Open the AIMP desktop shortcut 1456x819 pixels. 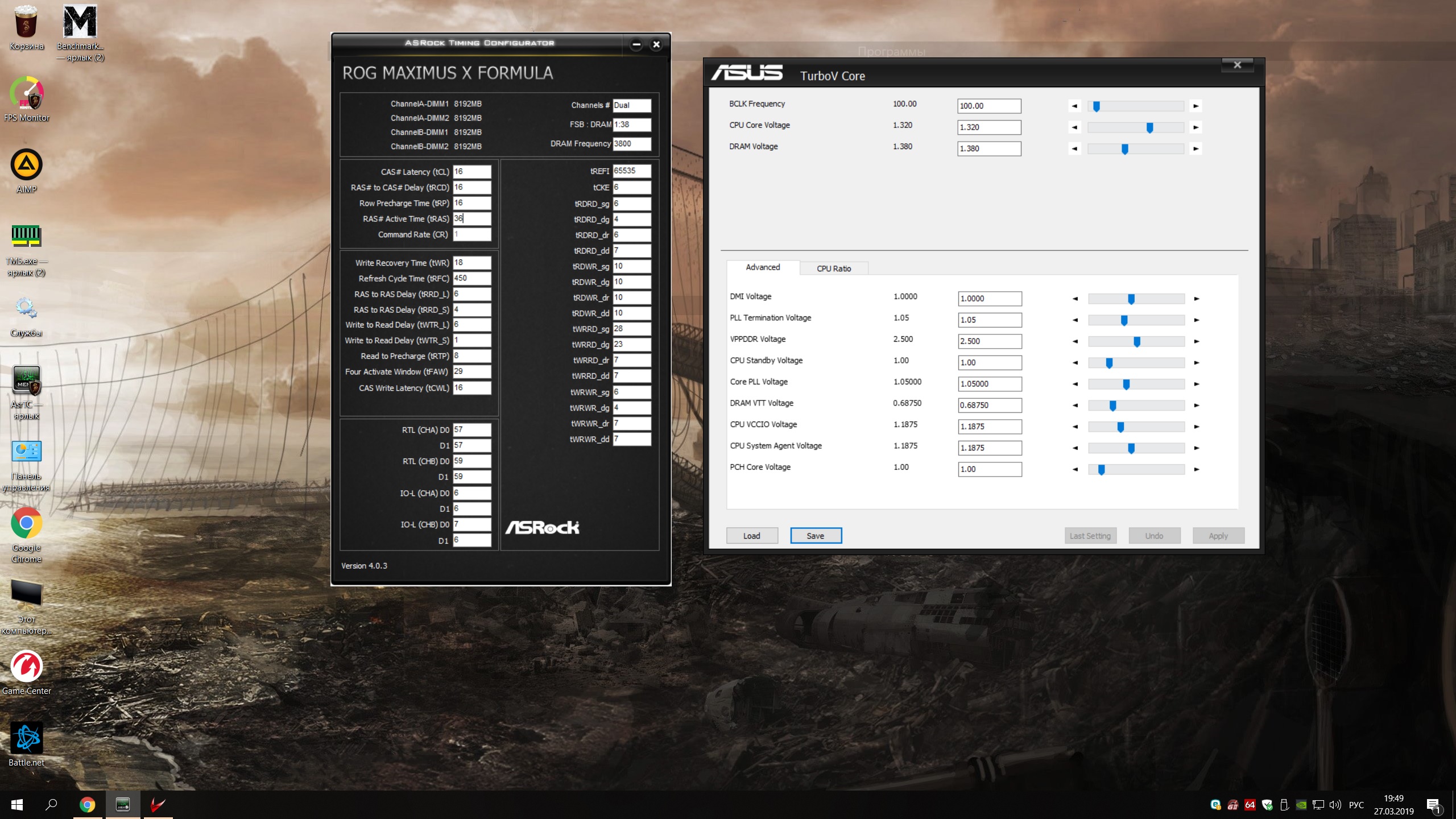(26, 166)
